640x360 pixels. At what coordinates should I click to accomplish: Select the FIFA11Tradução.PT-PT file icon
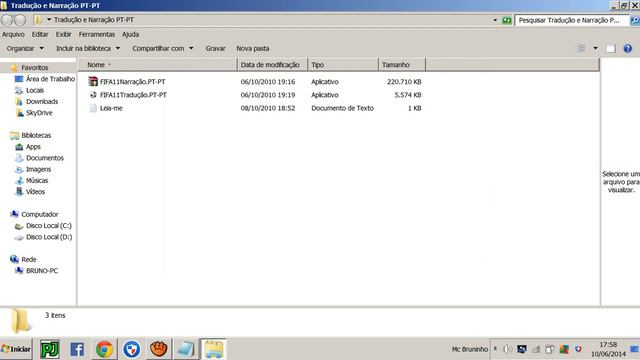click(x=93, y=95)
